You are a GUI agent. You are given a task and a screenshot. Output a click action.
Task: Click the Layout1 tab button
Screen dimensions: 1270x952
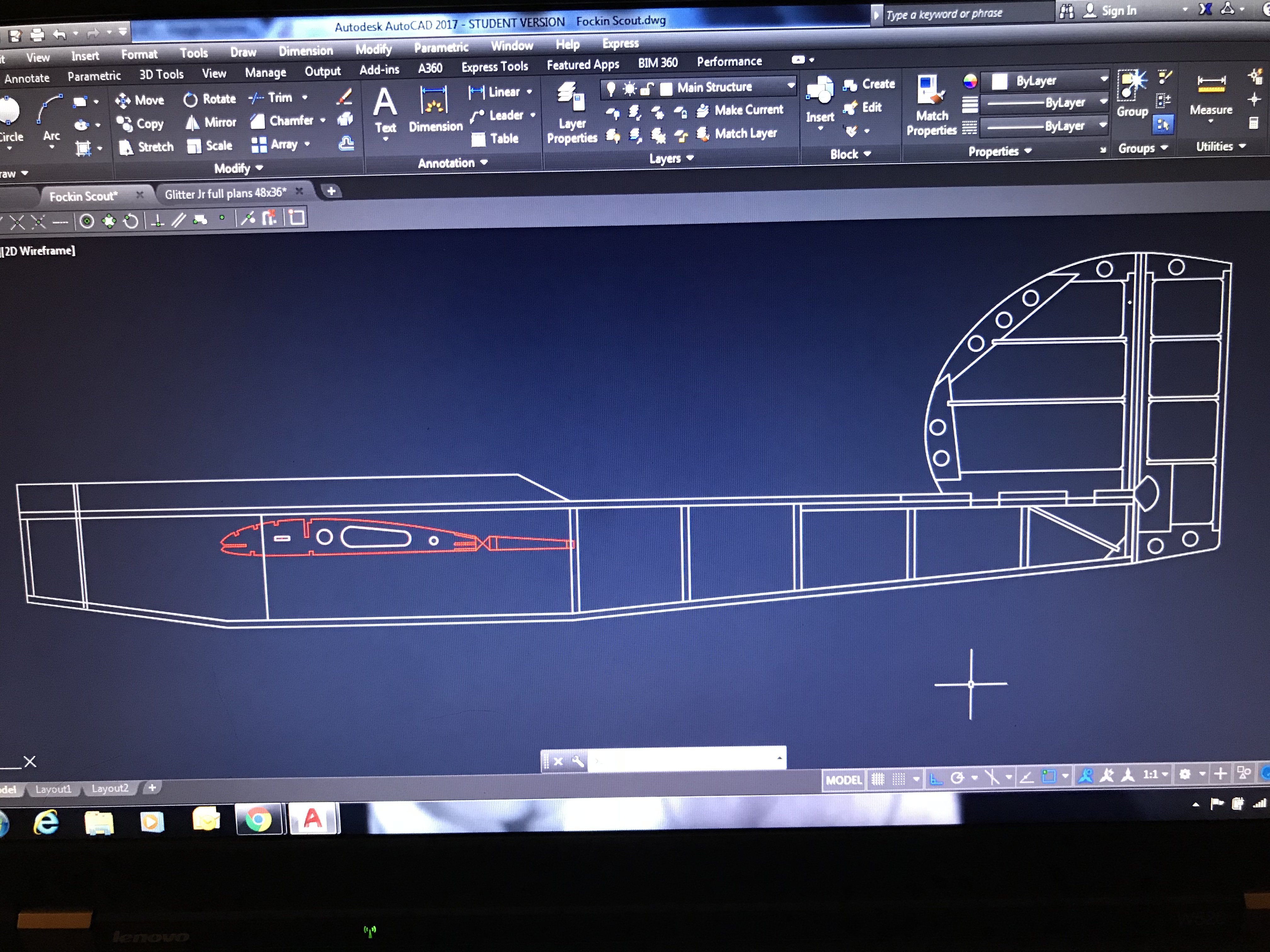pyautogui.click(x=54, y=789)
